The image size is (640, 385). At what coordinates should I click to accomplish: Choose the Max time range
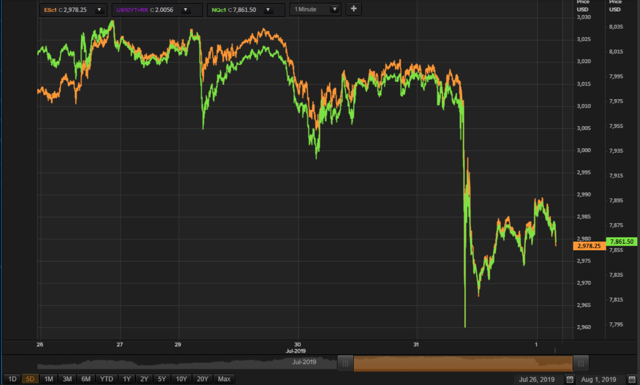click(x=224, y=379)
